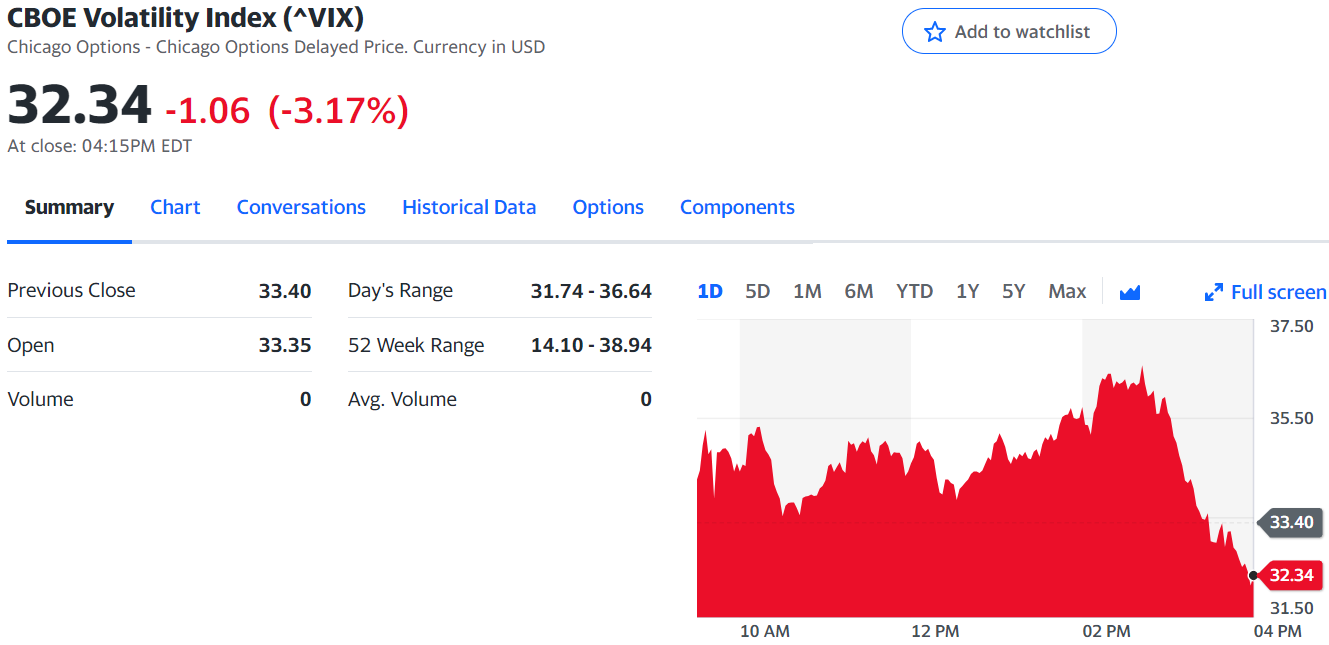Image resolution: width=1329 pixels, height=645 pixels.
Task: Click the (-3.17%) percent change
Action: [338, 110]
